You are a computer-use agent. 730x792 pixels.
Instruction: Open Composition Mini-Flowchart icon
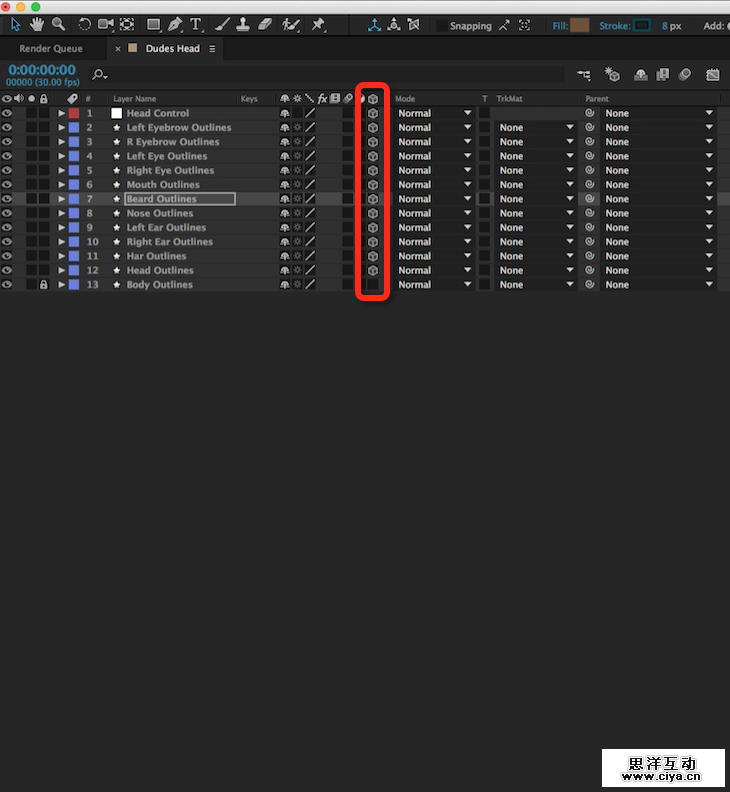(584, 75)
